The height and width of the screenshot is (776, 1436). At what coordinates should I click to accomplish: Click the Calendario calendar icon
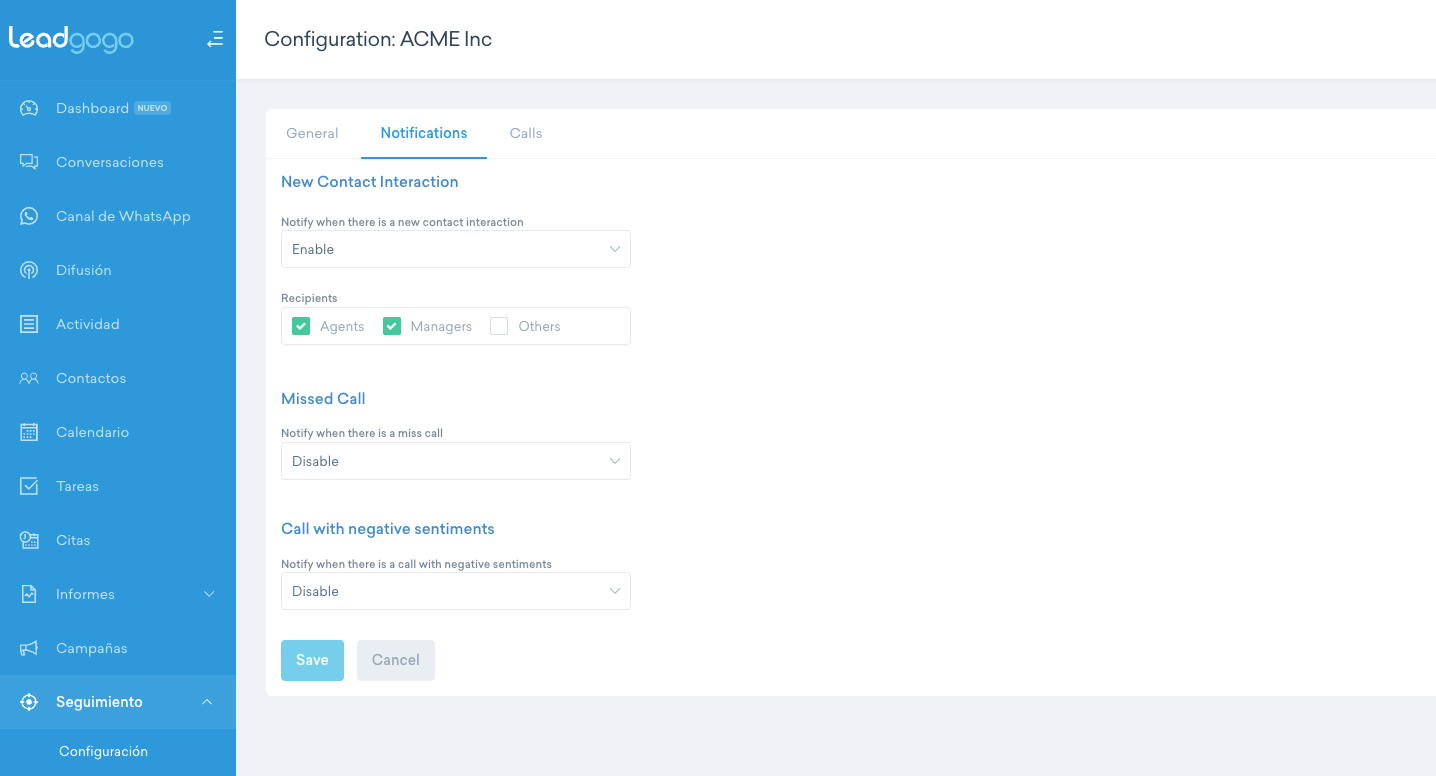tap(29, 432)
